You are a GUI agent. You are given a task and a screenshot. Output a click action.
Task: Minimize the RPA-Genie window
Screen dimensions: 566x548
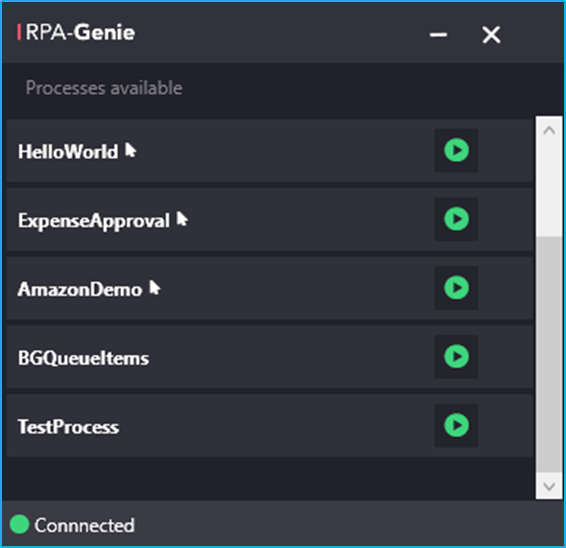point(438,35)
